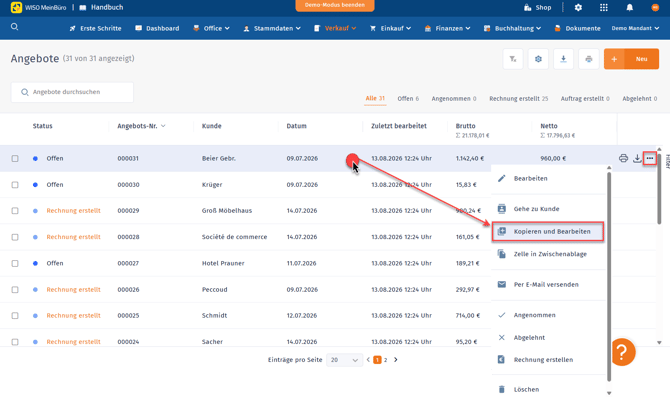Click the download export icon button
Viewport: 670px width, 397px height.
pyautogui.click(x=563, y=59)
